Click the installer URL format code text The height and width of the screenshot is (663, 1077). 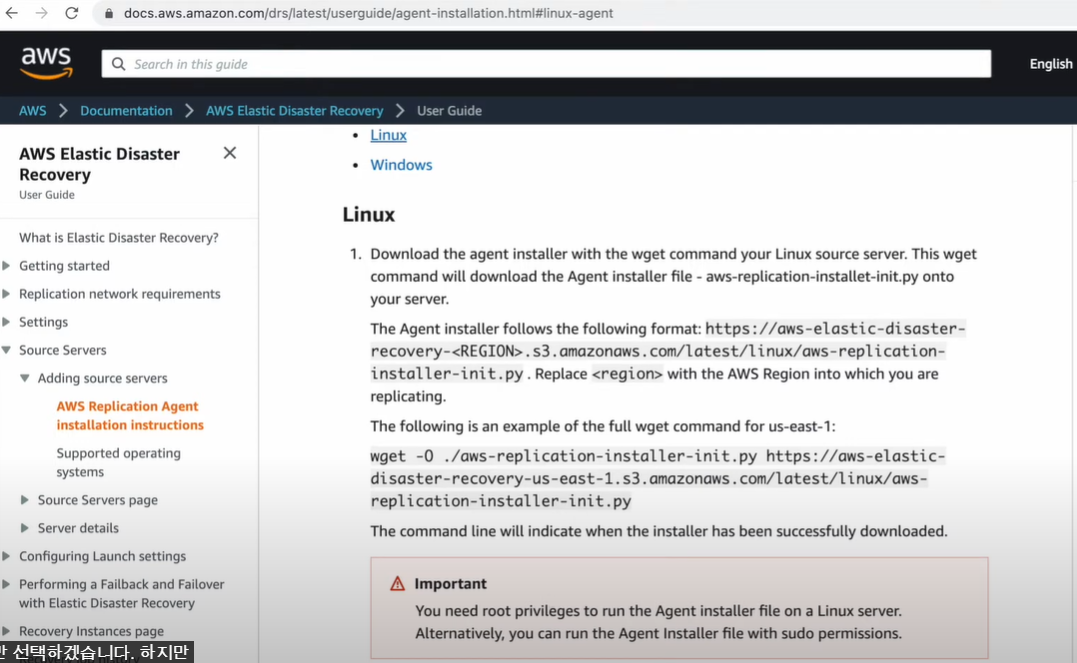coord(668,351)
